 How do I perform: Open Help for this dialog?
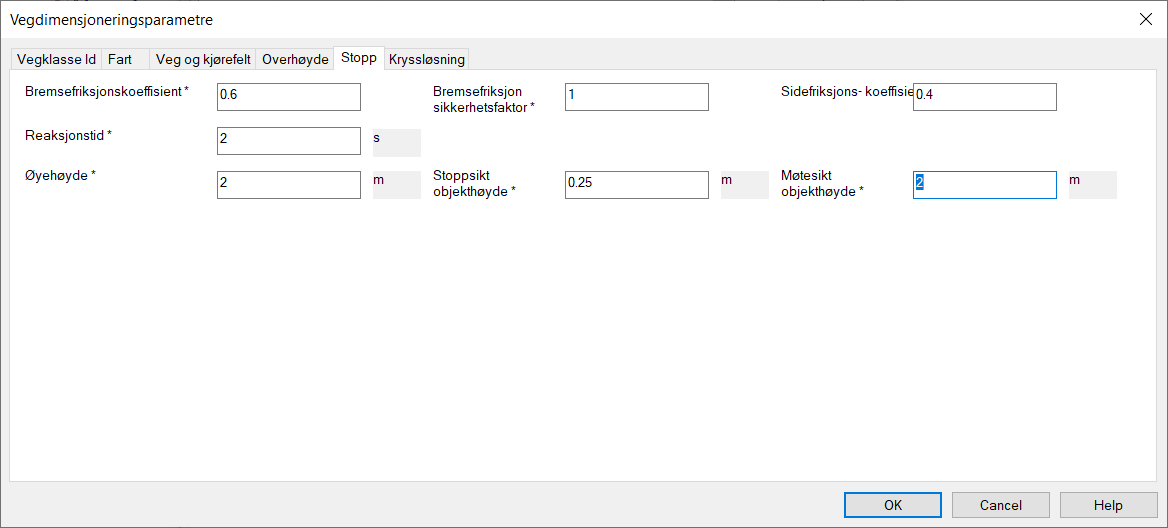[x=1108, y=505]
